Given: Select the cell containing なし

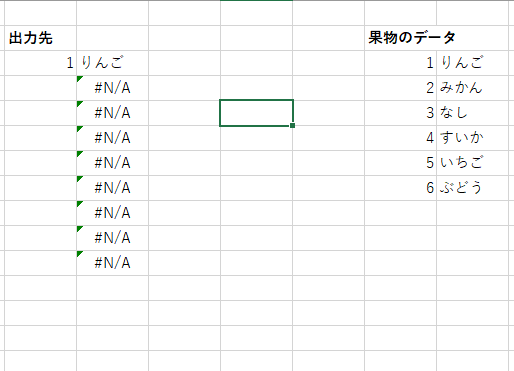Looking at the screenshot, I should pos(472,113).
